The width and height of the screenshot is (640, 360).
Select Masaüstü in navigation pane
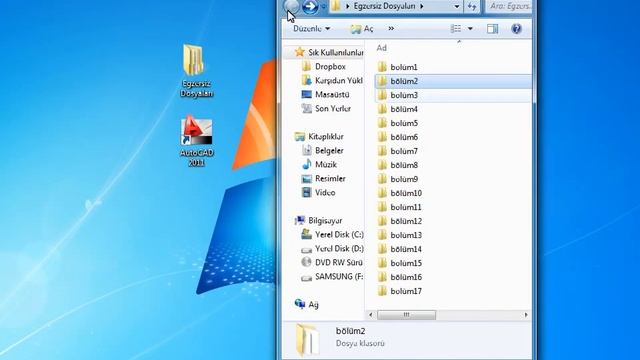tap(325, 94)
